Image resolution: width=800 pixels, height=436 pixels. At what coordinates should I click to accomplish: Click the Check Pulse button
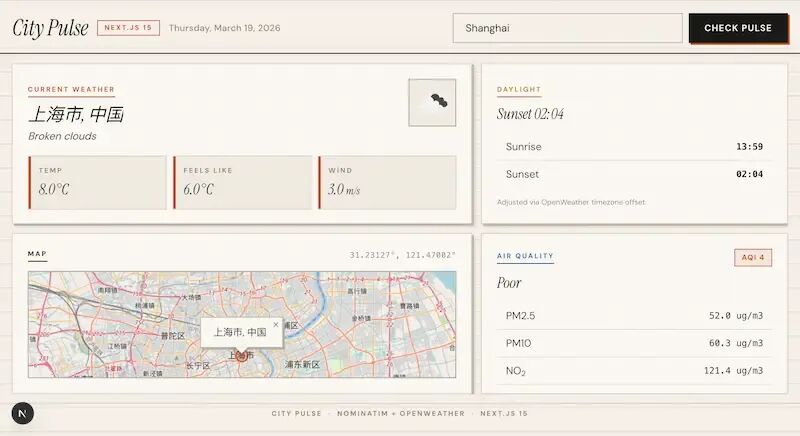coord(738,28)
